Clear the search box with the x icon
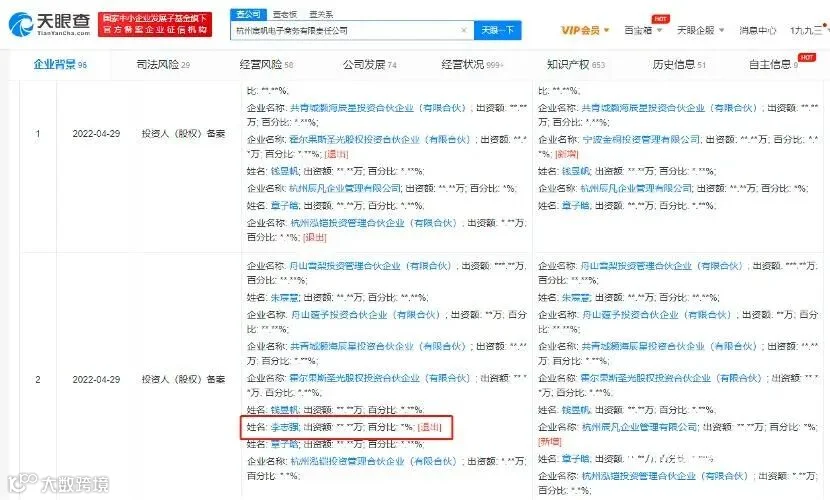Viewport: 830px width, 500px height. 464,31
